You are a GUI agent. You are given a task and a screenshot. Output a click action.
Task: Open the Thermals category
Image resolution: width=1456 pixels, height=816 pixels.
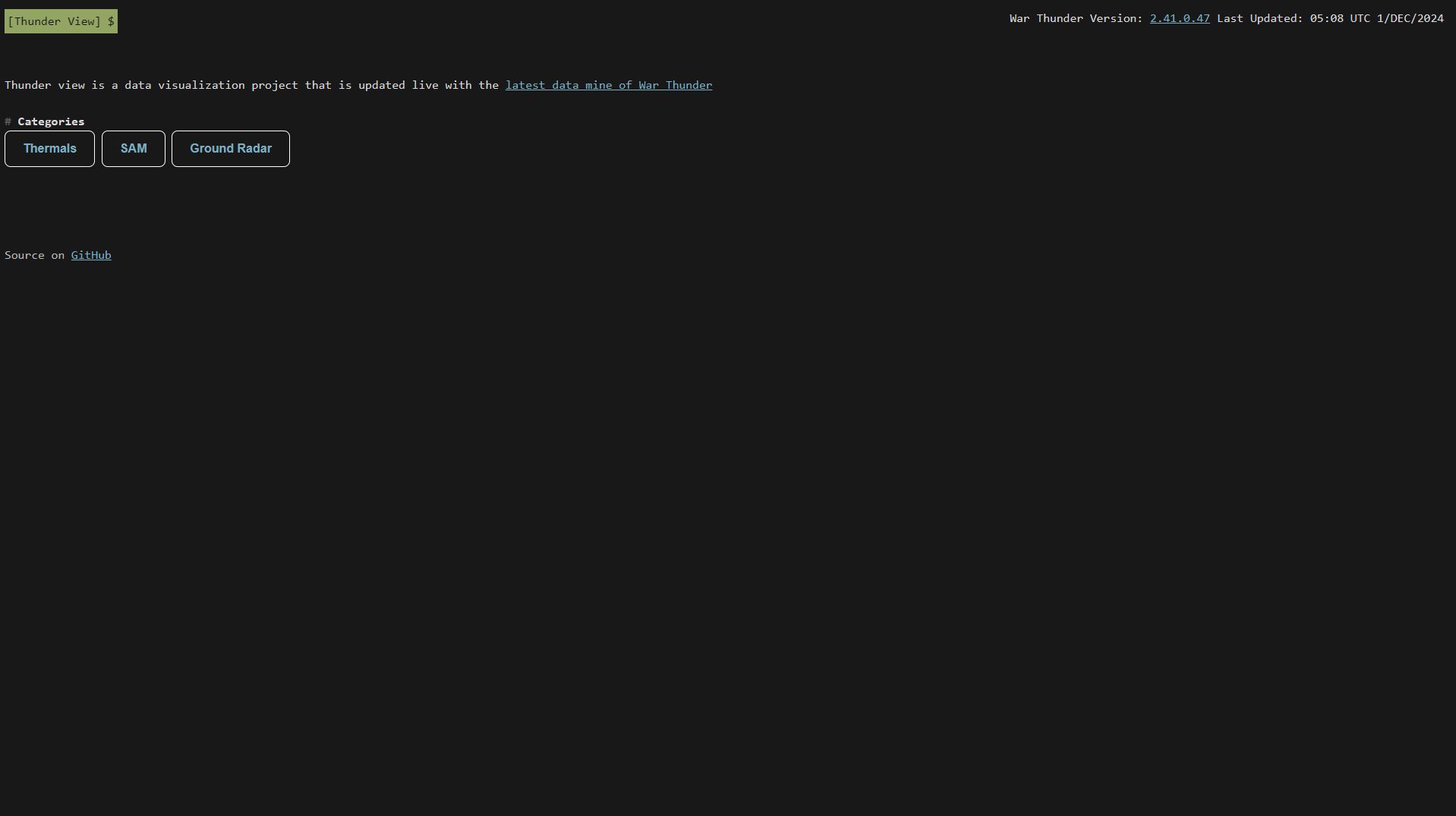tap(49, 149)
